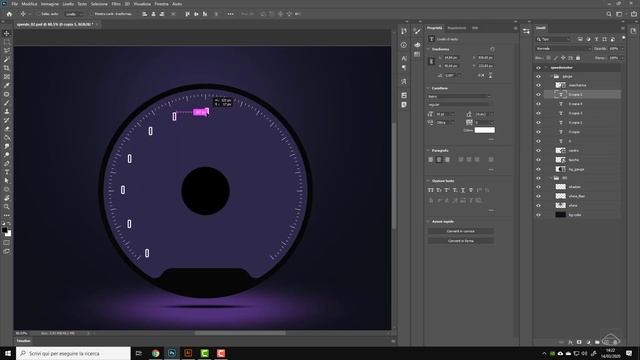
Task: Hide the shadow layer
Action: [x=538, y=187]
